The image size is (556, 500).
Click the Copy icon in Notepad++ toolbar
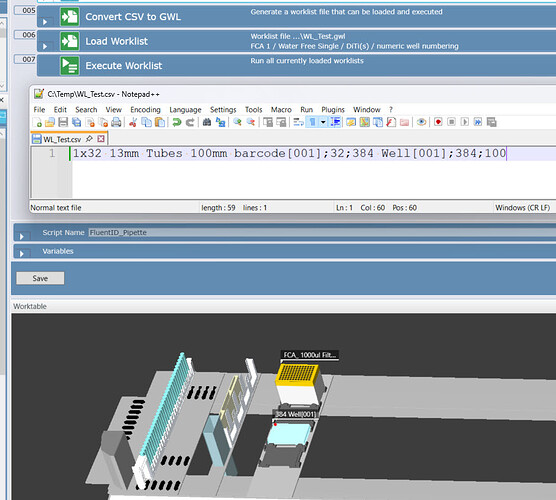coord(146,122)
